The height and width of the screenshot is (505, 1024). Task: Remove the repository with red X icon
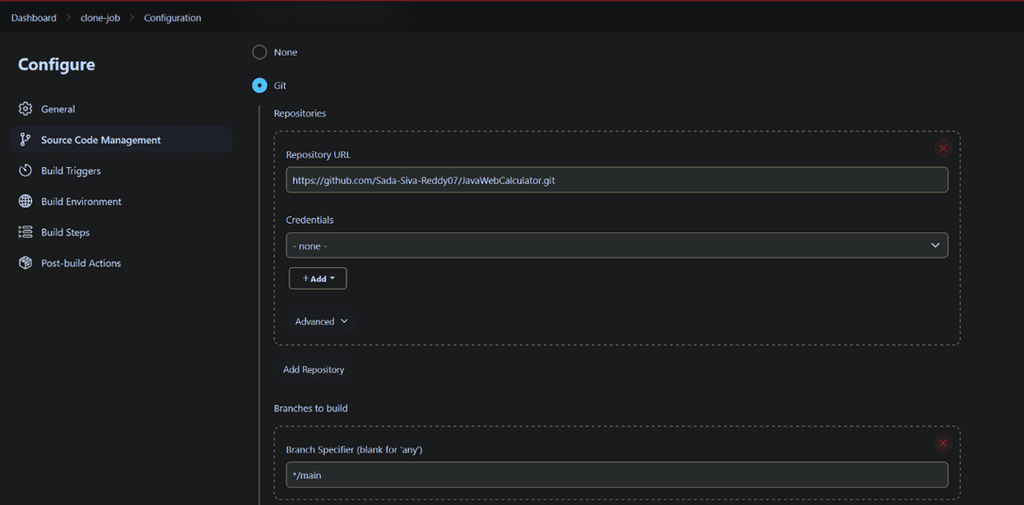click(943, 148)
